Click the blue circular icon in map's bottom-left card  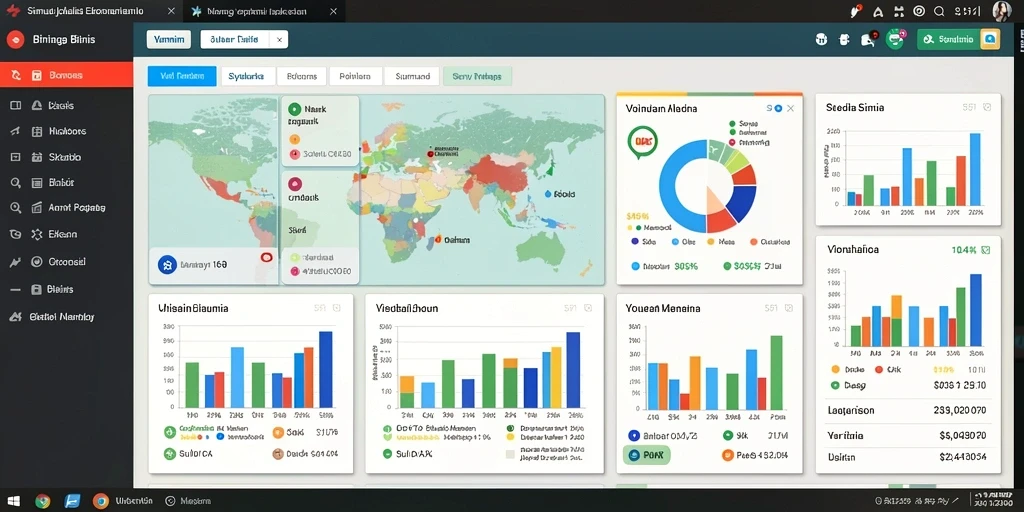pos(167,264)
